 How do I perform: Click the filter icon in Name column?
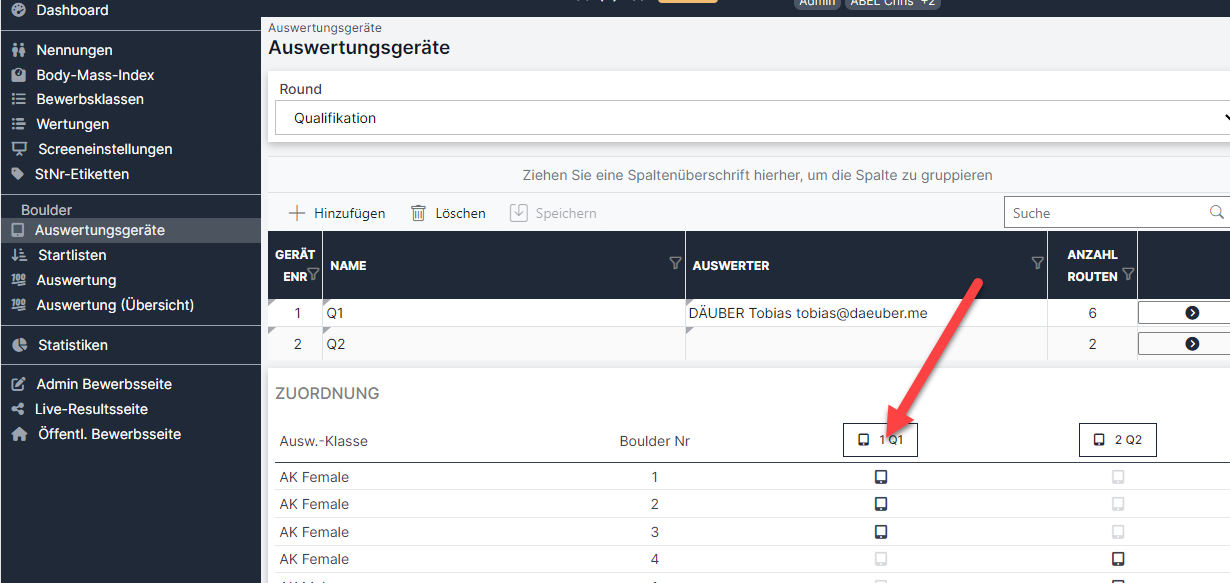[x=675, y=263]
